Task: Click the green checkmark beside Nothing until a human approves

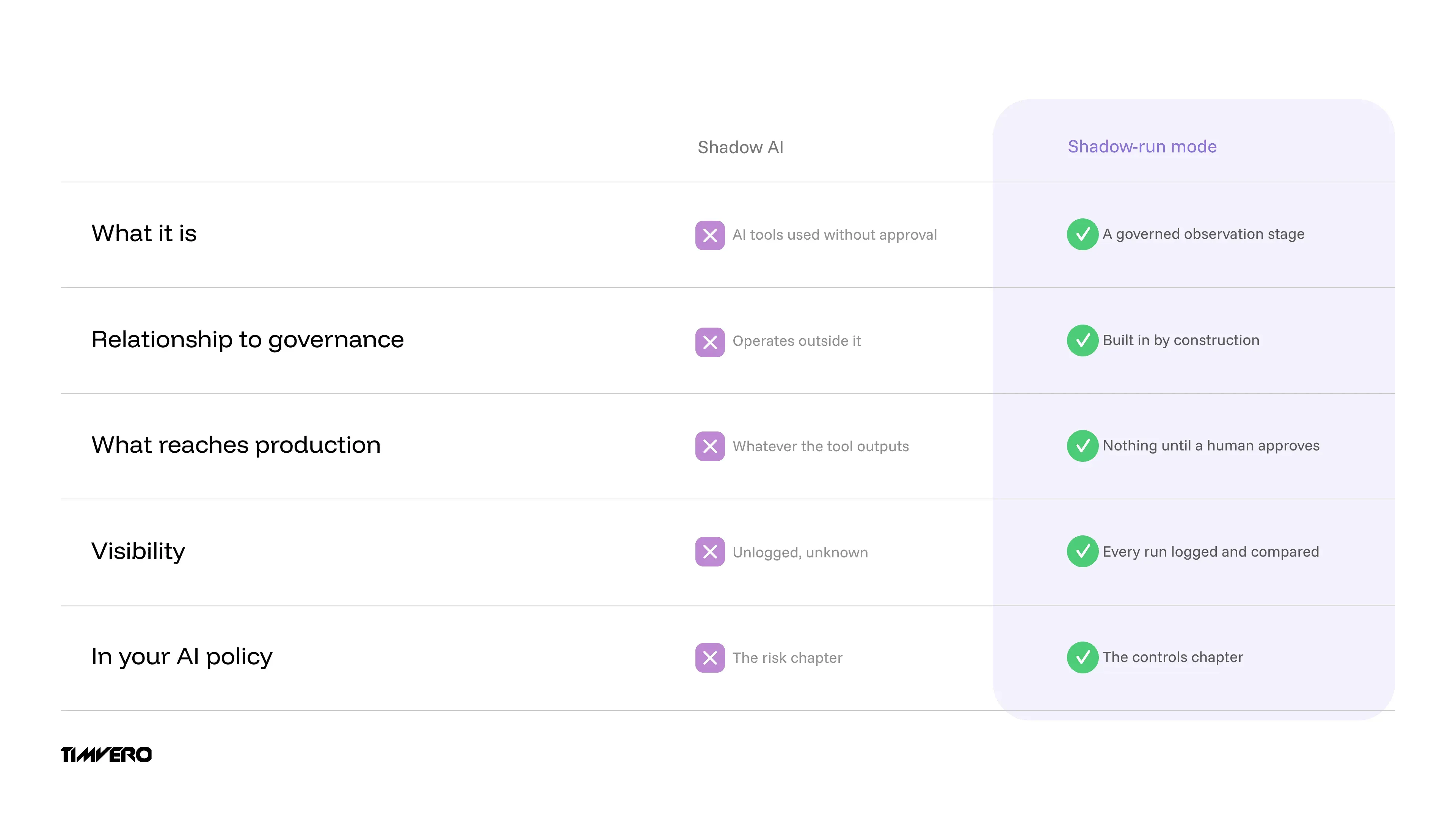Action: coord(1083,446)
